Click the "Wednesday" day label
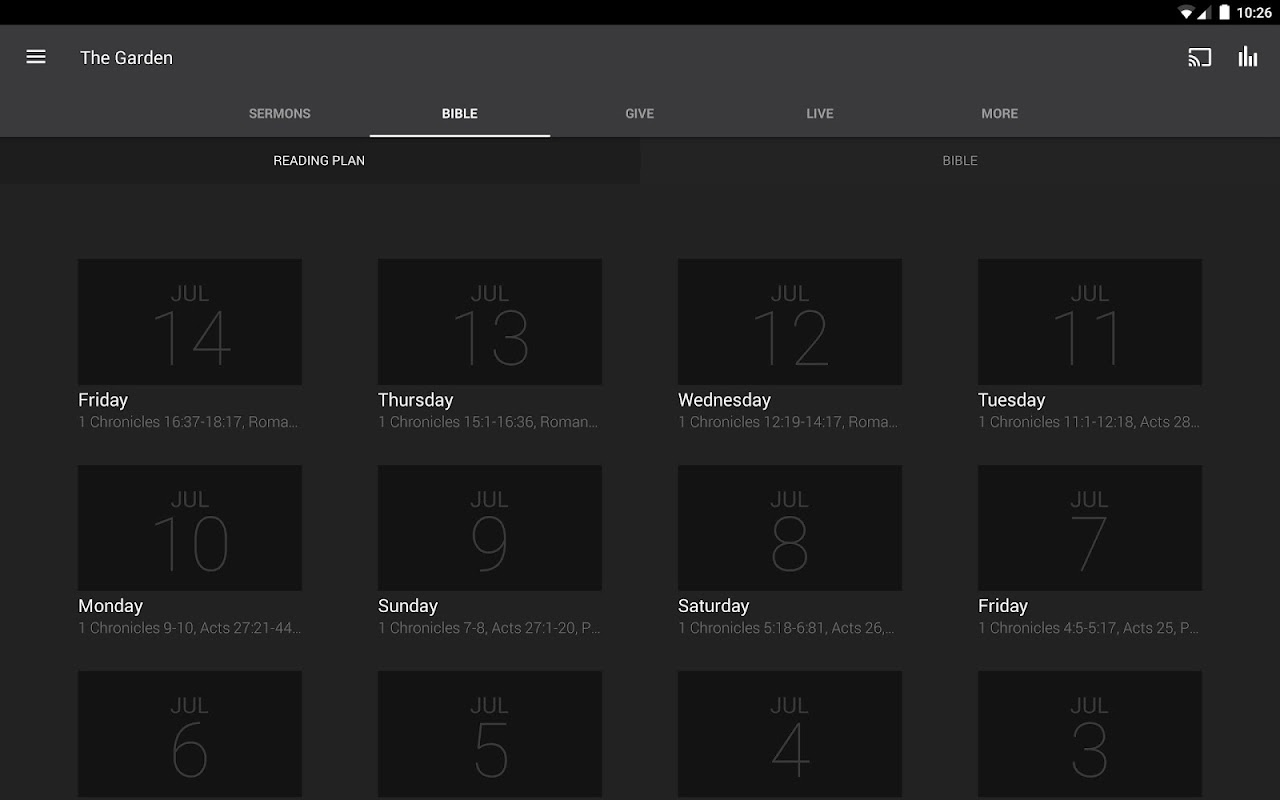The image size is (1280, 800). [x=724, y=400]
